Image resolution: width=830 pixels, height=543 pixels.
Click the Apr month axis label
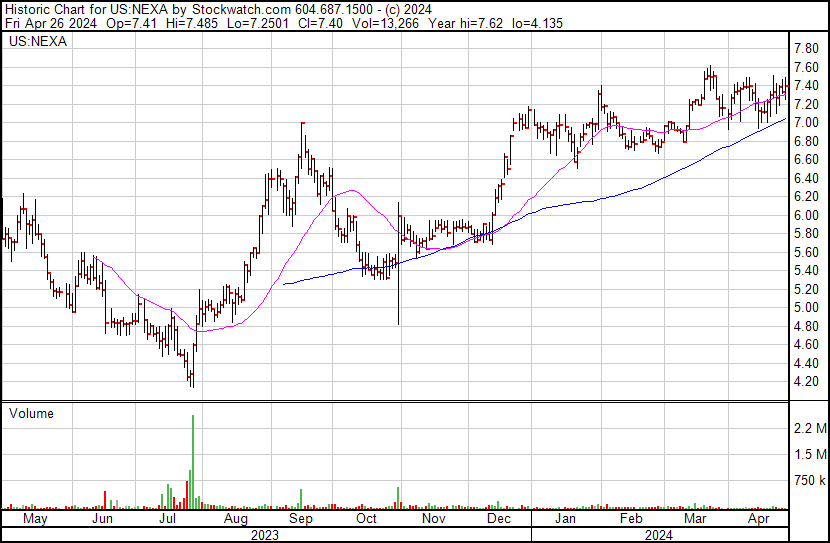[x=759, y=520]
